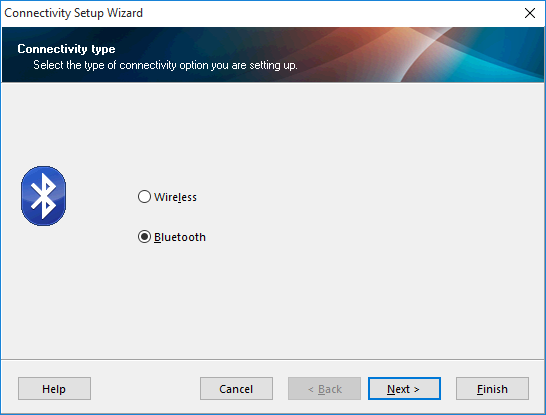Close the Connectivity Setup Wizard window
Screen dimensions: 546x415
(x=530, y=13)
